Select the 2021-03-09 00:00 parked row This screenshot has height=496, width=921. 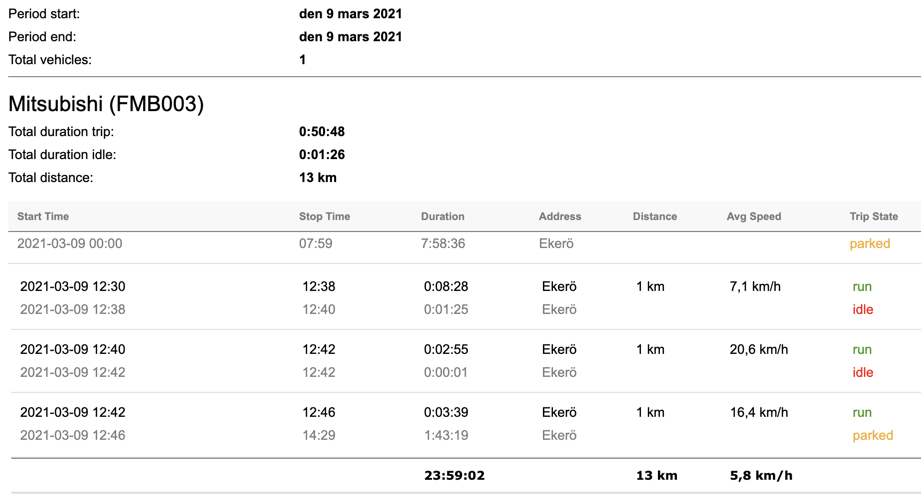coord(465,244)
